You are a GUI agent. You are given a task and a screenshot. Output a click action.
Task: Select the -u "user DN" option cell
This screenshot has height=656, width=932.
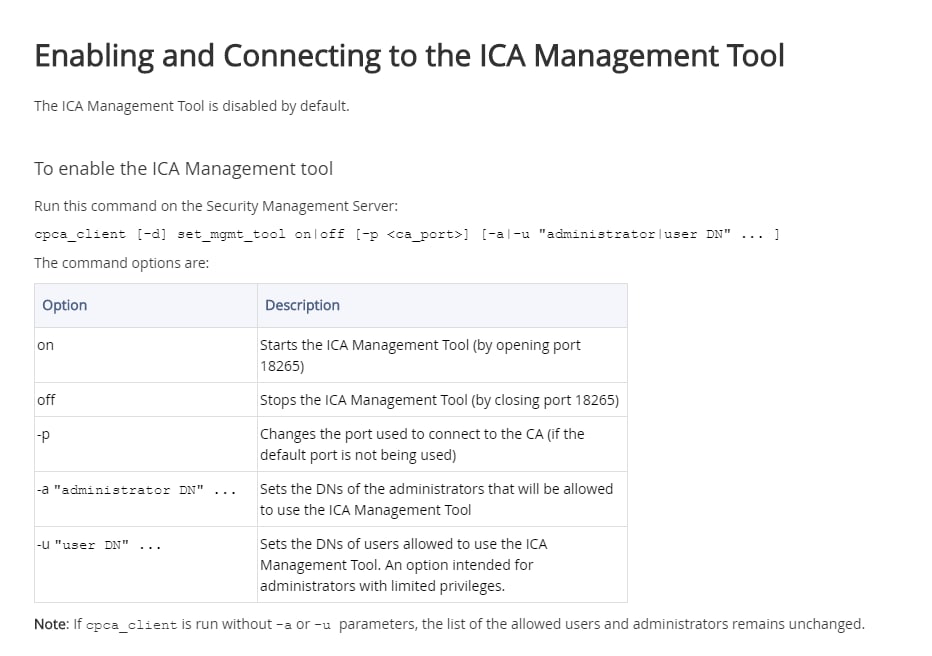[x=99, y=545]
